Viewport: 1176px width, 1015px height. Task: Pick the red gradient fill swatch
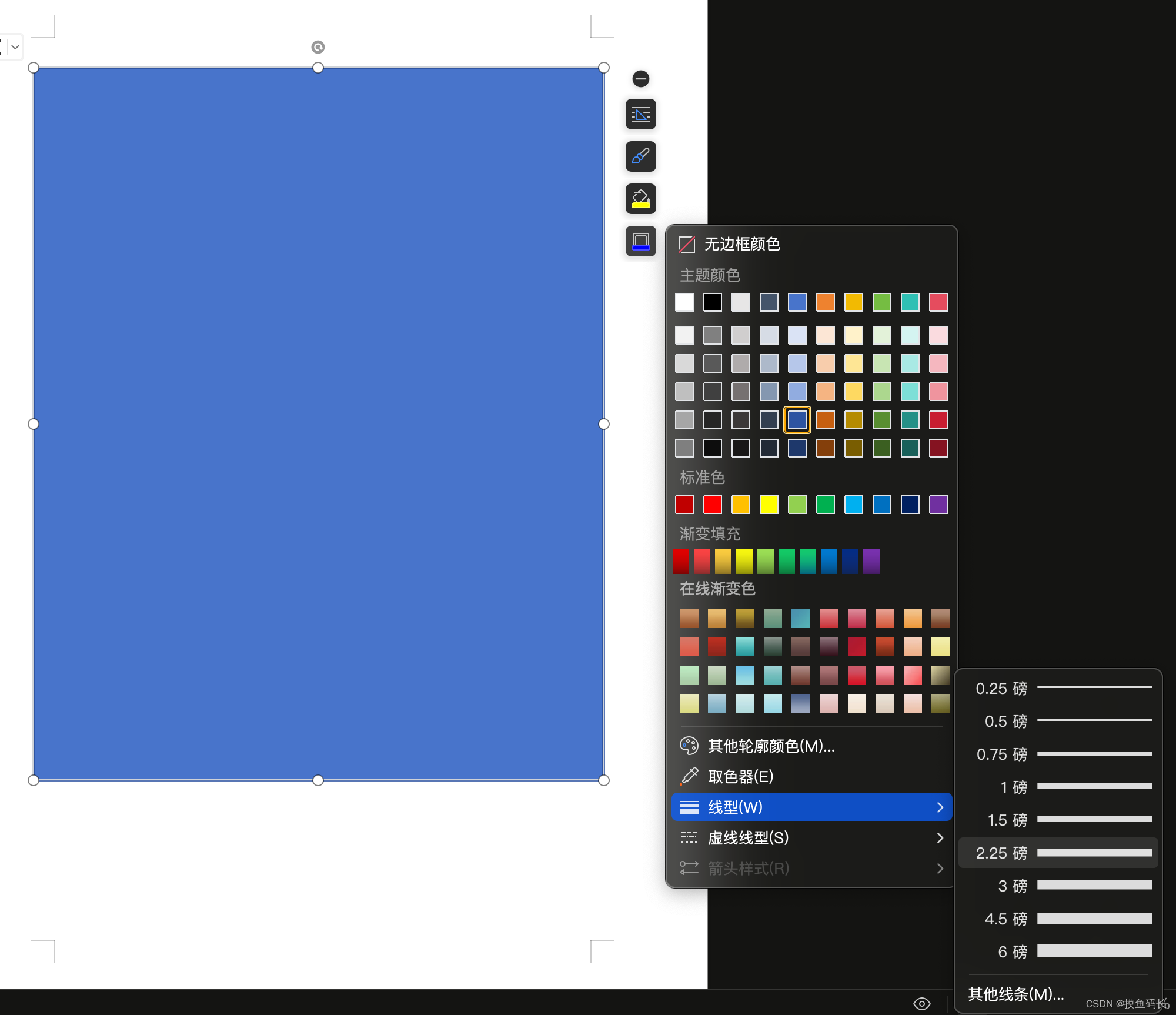coord(680,562)
